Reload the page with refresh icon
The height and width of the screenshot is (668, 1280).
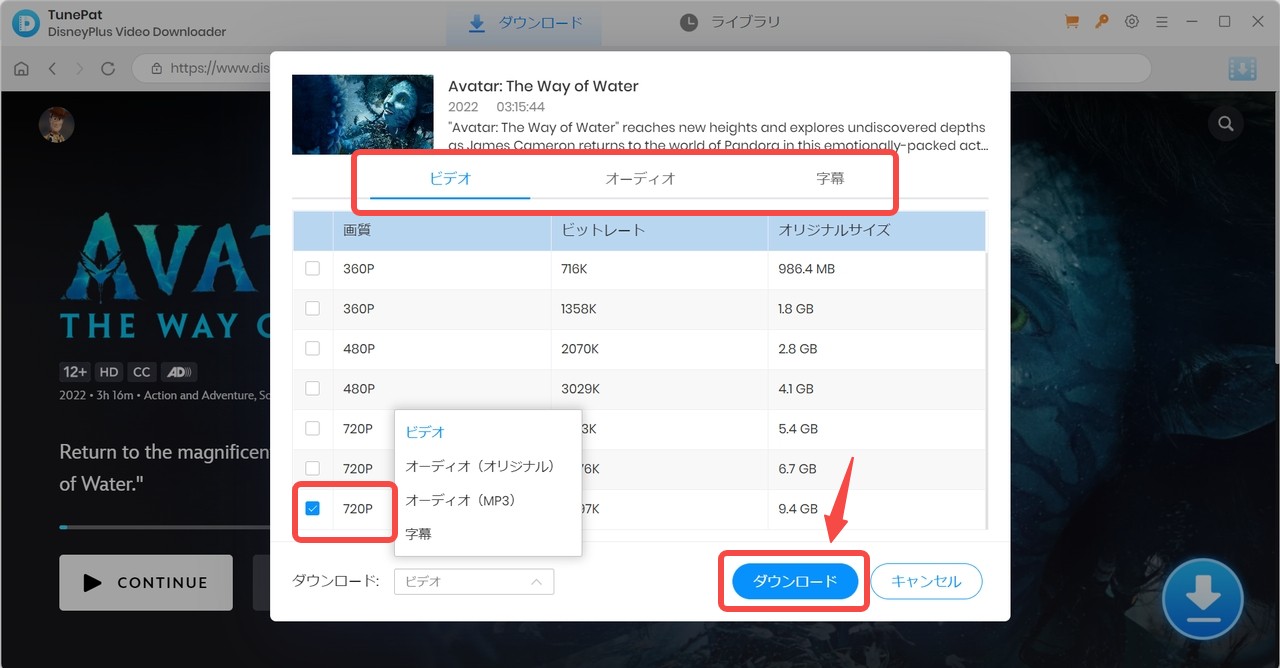coord(108,69)
